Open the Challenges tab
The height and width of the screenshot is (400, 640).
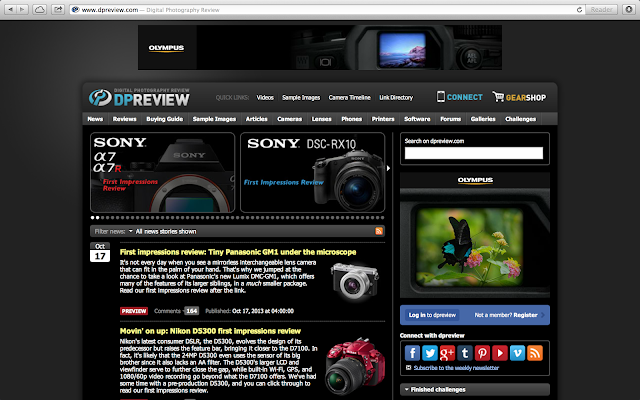click(x=520, y=119)
